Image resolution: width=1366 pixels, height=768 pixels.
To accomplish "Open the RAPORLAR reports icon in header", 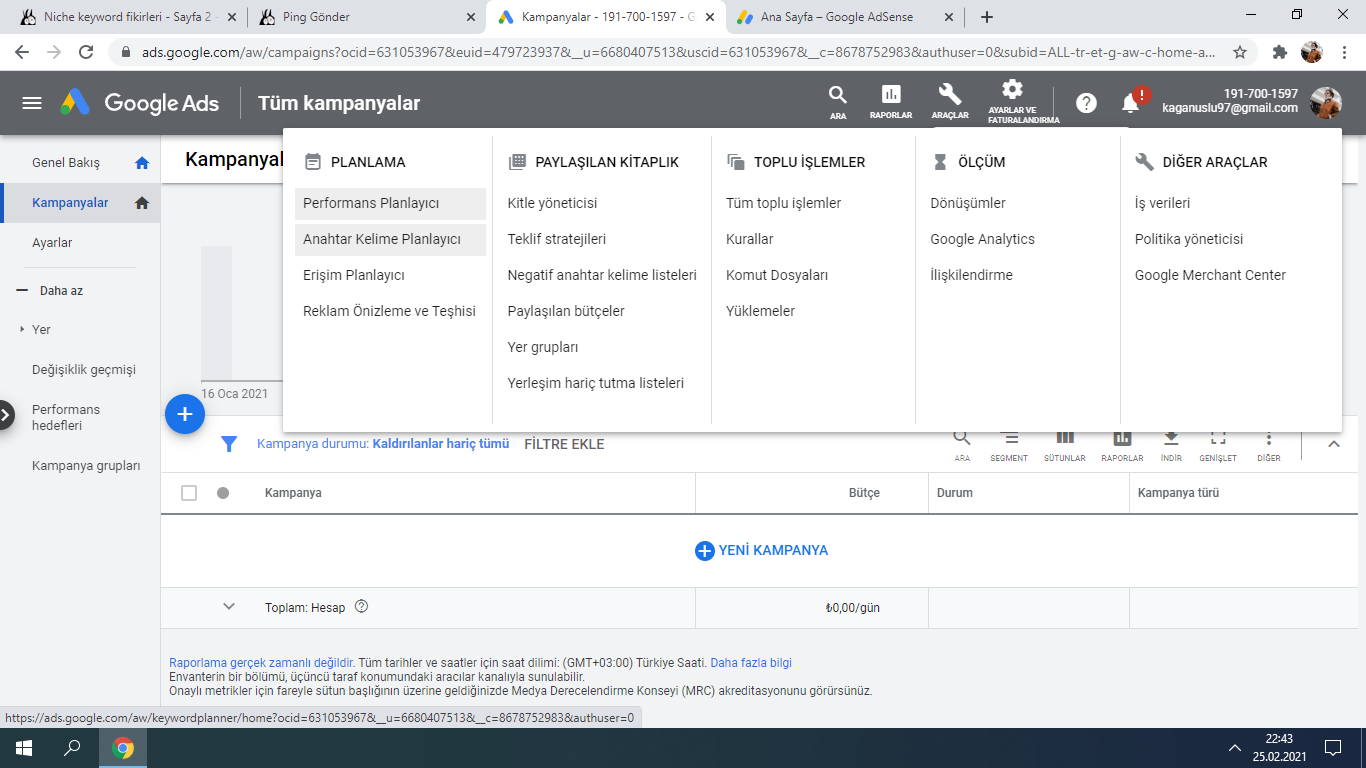I will tap(890, 102).
